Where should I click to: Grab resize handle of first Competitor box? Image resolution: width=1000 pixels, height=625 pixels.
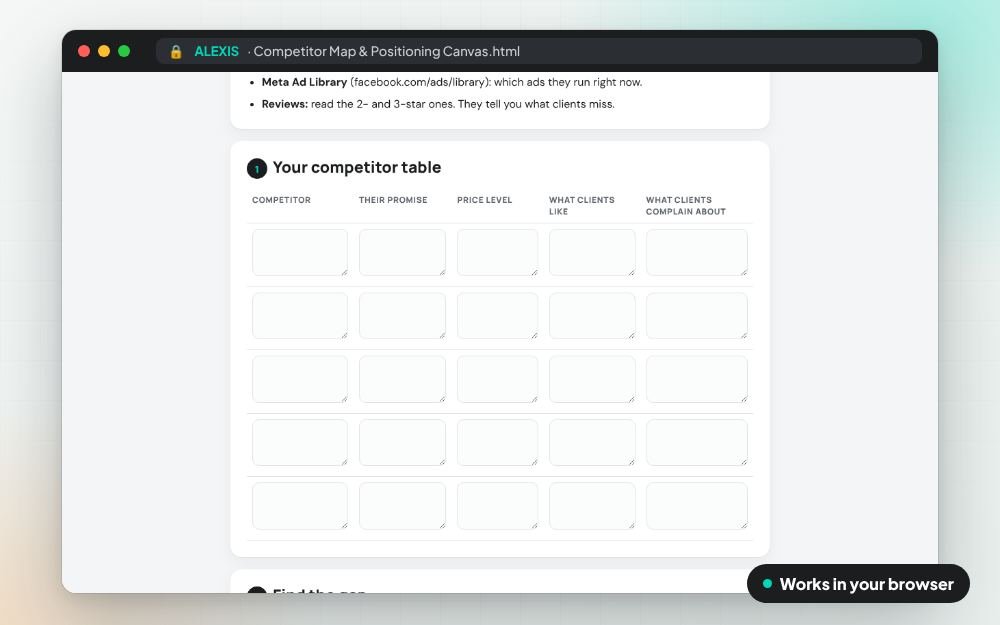[x=344, y=272]
